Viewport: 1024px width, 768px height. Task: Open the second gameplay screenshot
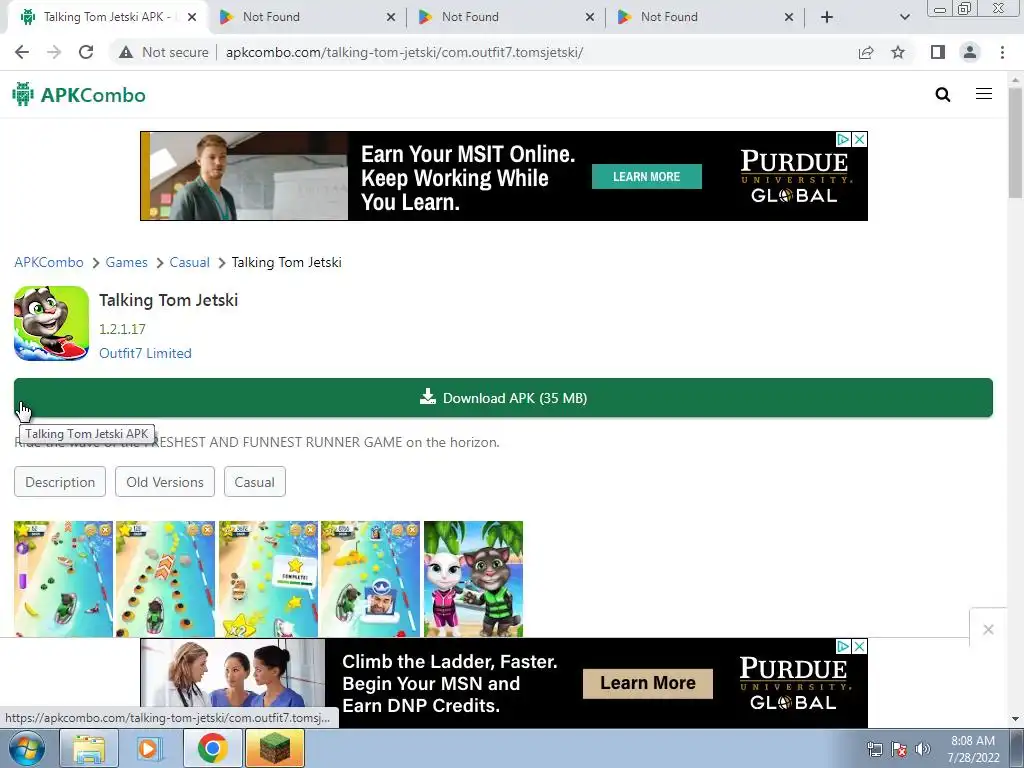[165, 579]
